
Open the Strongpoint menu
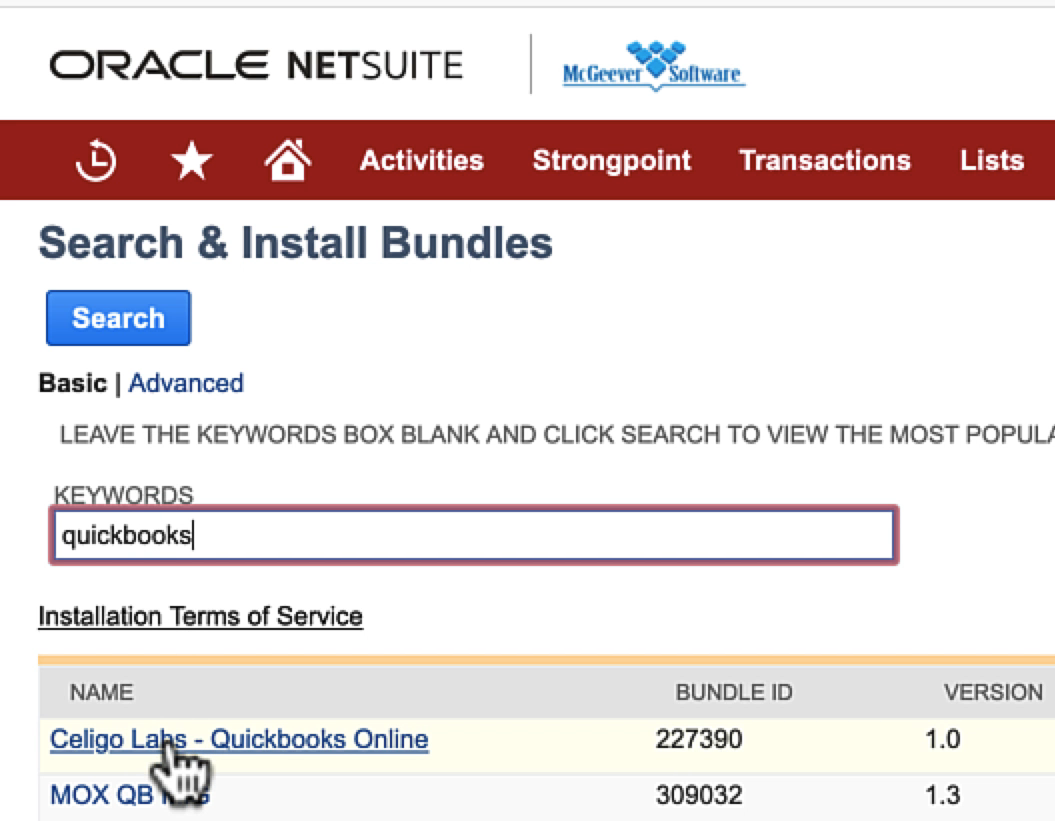pos(612,161)
